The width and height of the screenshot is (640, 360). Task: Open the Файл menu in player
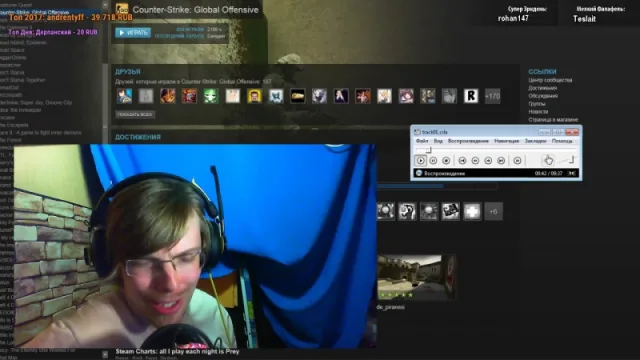point(422,141)
